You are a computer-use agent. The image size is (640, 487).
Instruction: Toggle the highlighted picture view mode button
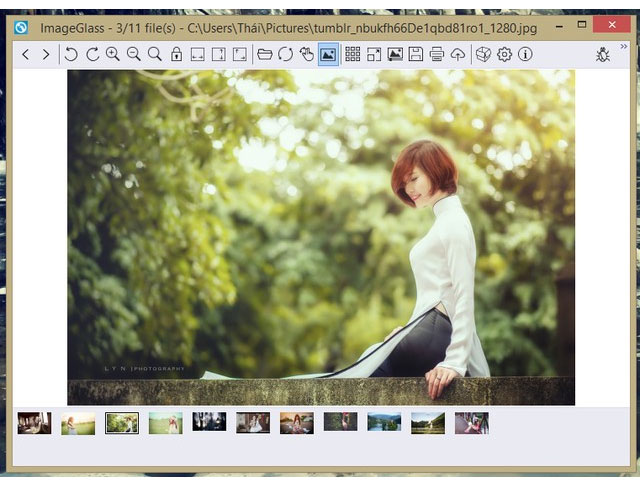[x=328, y=54]
